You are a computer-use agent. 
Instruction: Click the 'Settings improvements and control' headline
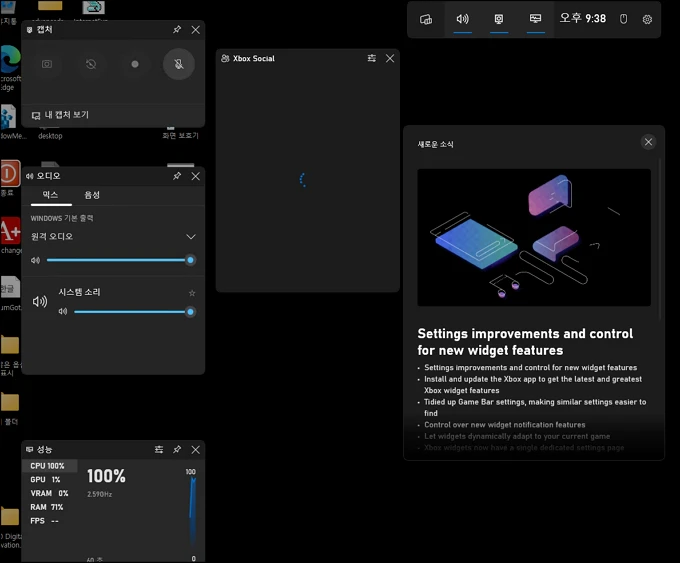pos(525,342)
